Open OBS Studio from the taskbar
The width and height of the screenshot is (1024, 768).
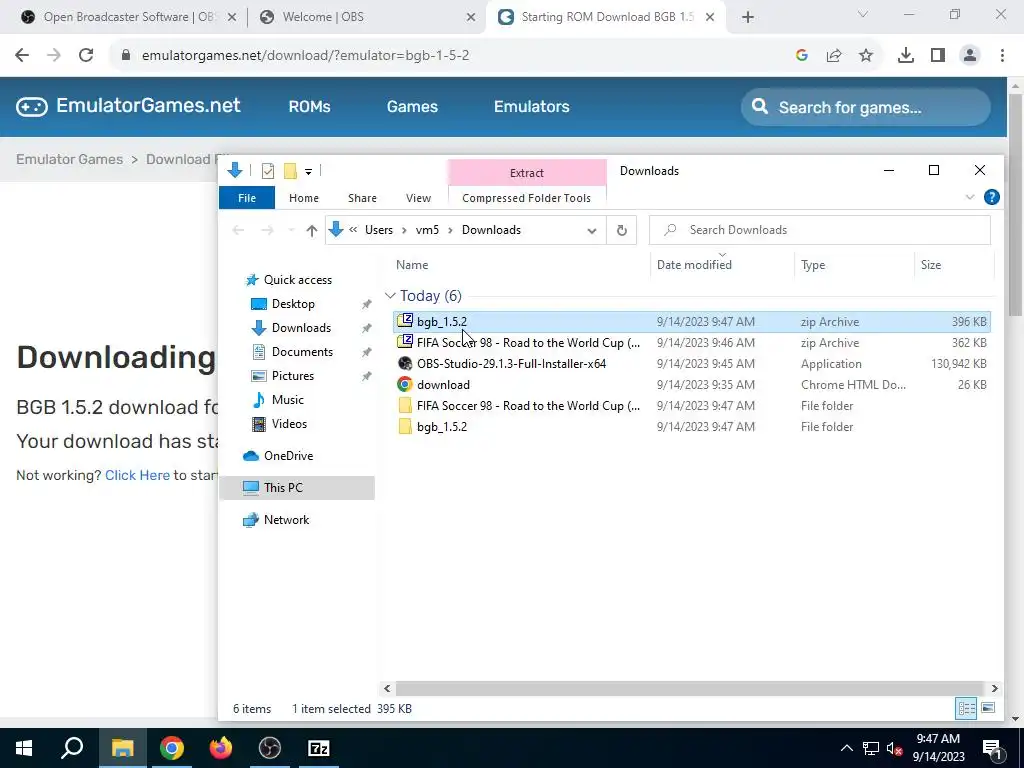click(270, 748)
